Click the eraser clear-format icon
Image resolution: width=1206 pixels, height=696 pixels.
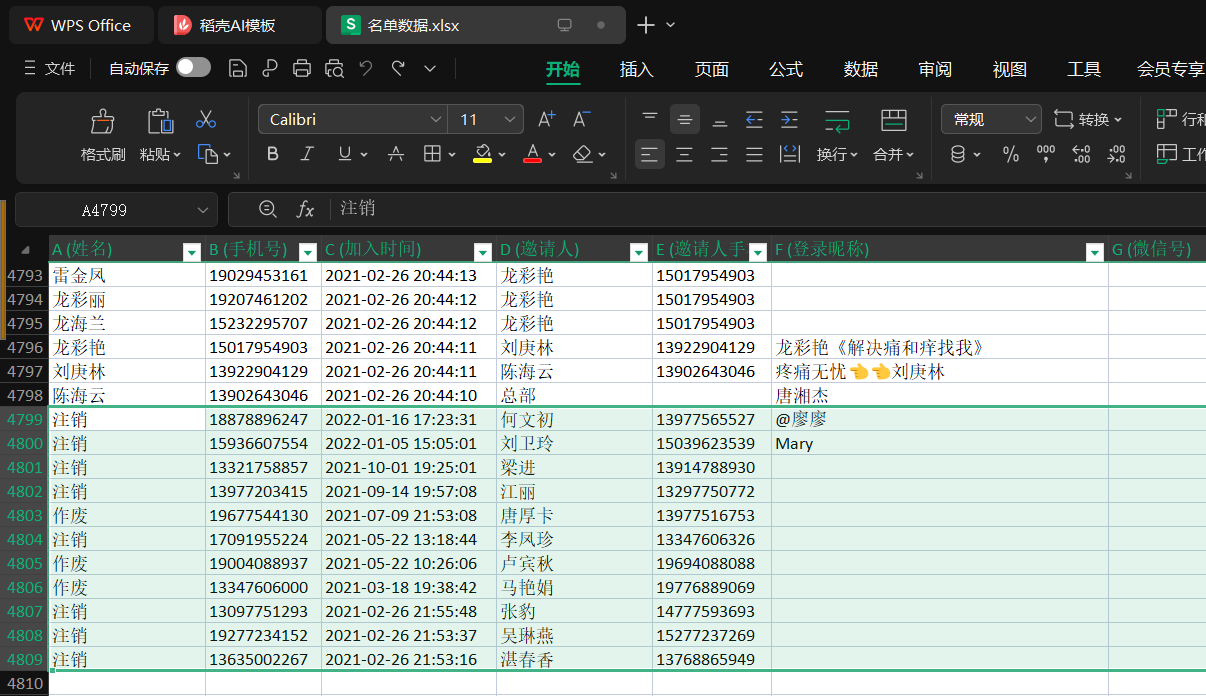583,154
